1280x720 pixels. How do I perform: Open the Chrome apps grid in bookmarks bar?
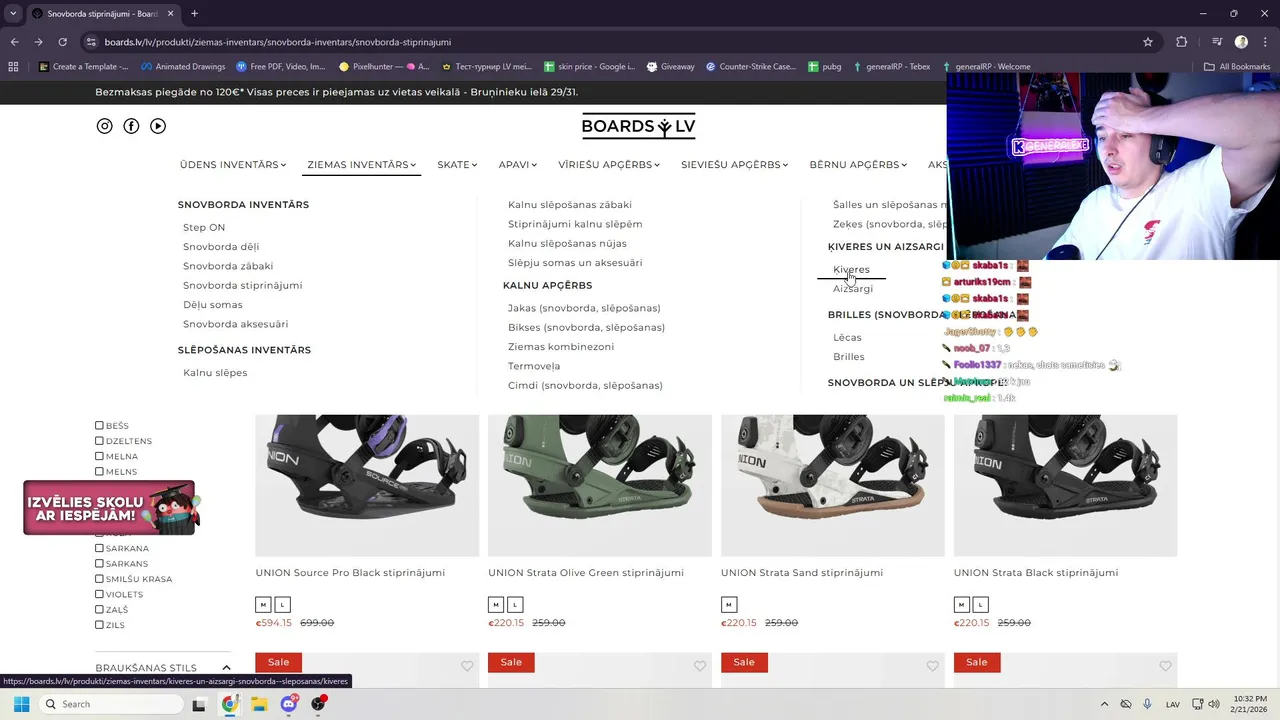tap(13, 67)
